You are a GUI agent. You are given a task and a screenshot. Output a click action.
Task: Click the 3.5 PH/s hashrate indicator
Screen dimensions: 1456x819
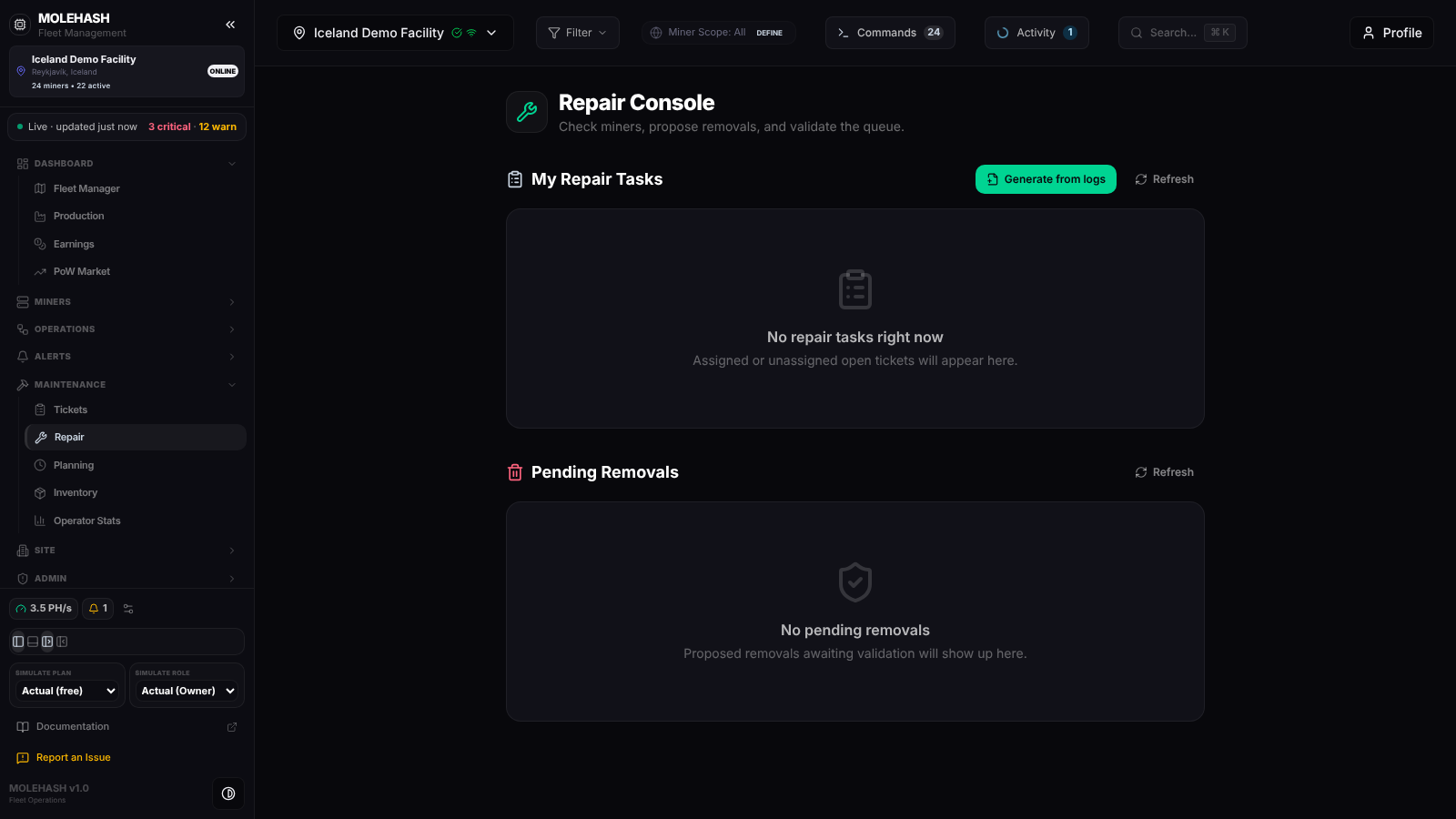click(x=44, y=609)
